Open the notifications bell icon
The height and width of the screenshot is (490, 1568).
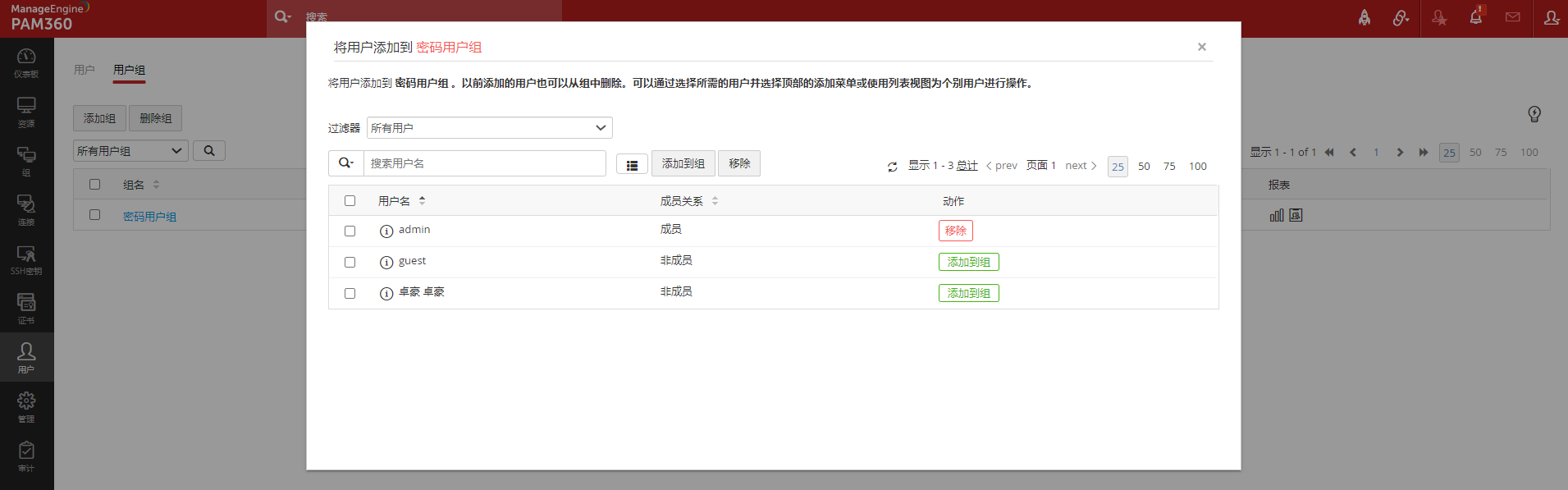tap(1476, 16)
